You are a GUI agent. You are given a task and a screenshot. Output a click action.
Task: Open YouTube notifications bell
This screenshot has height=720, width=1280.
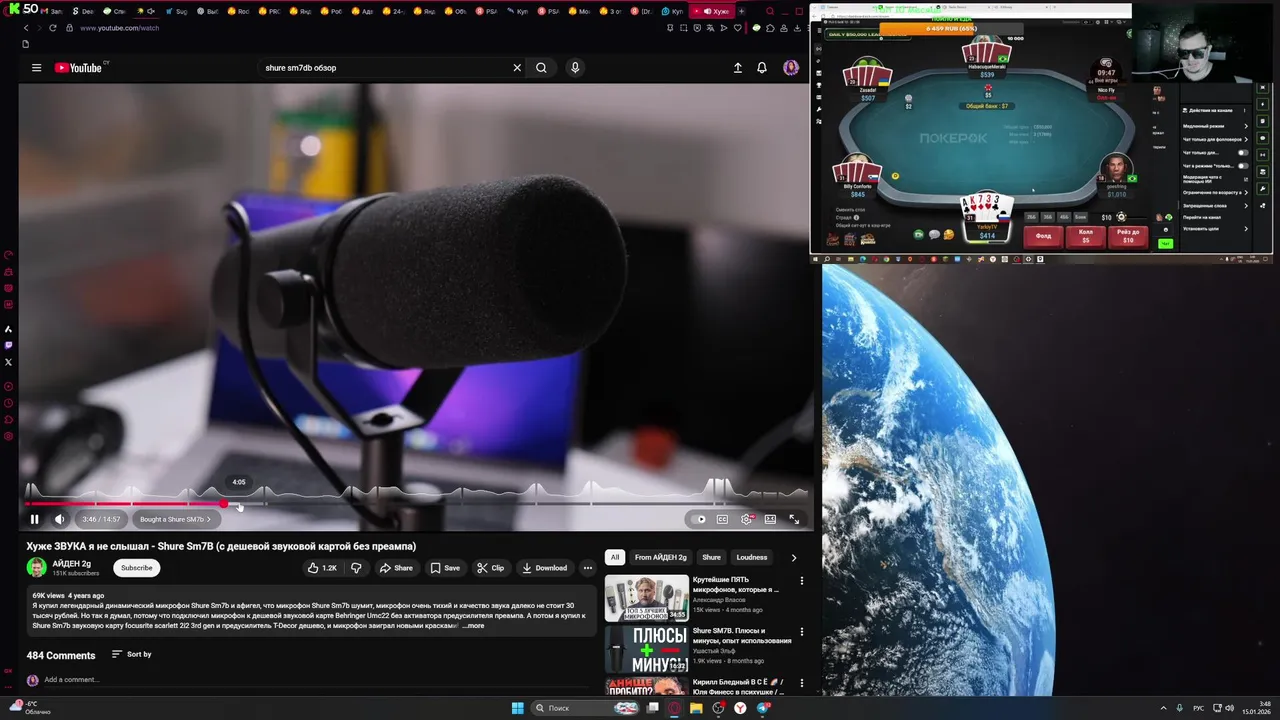pyautogui.click(x=762, y=68)
